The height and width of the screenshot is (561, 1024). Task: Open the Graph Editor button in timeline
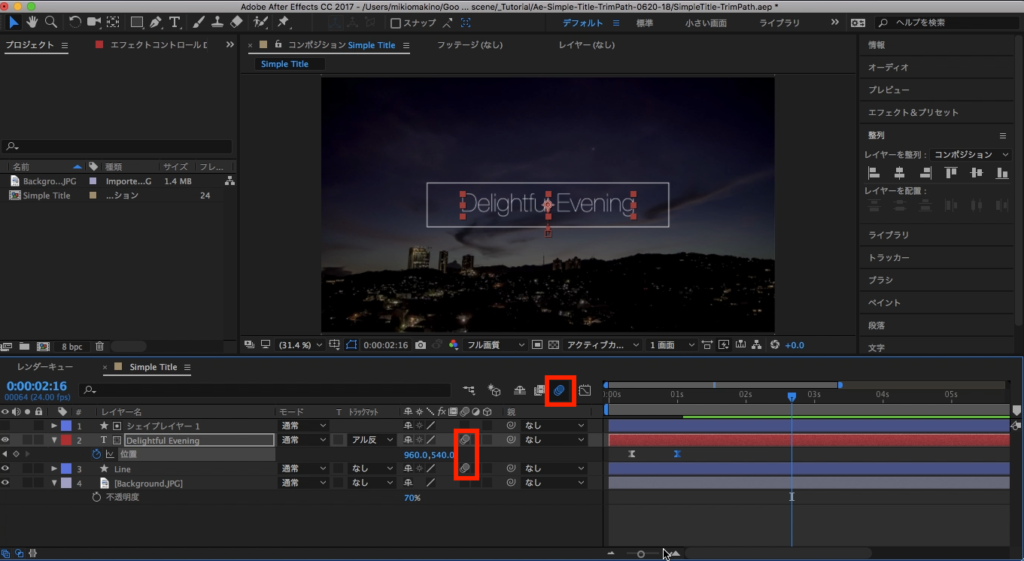585,389
